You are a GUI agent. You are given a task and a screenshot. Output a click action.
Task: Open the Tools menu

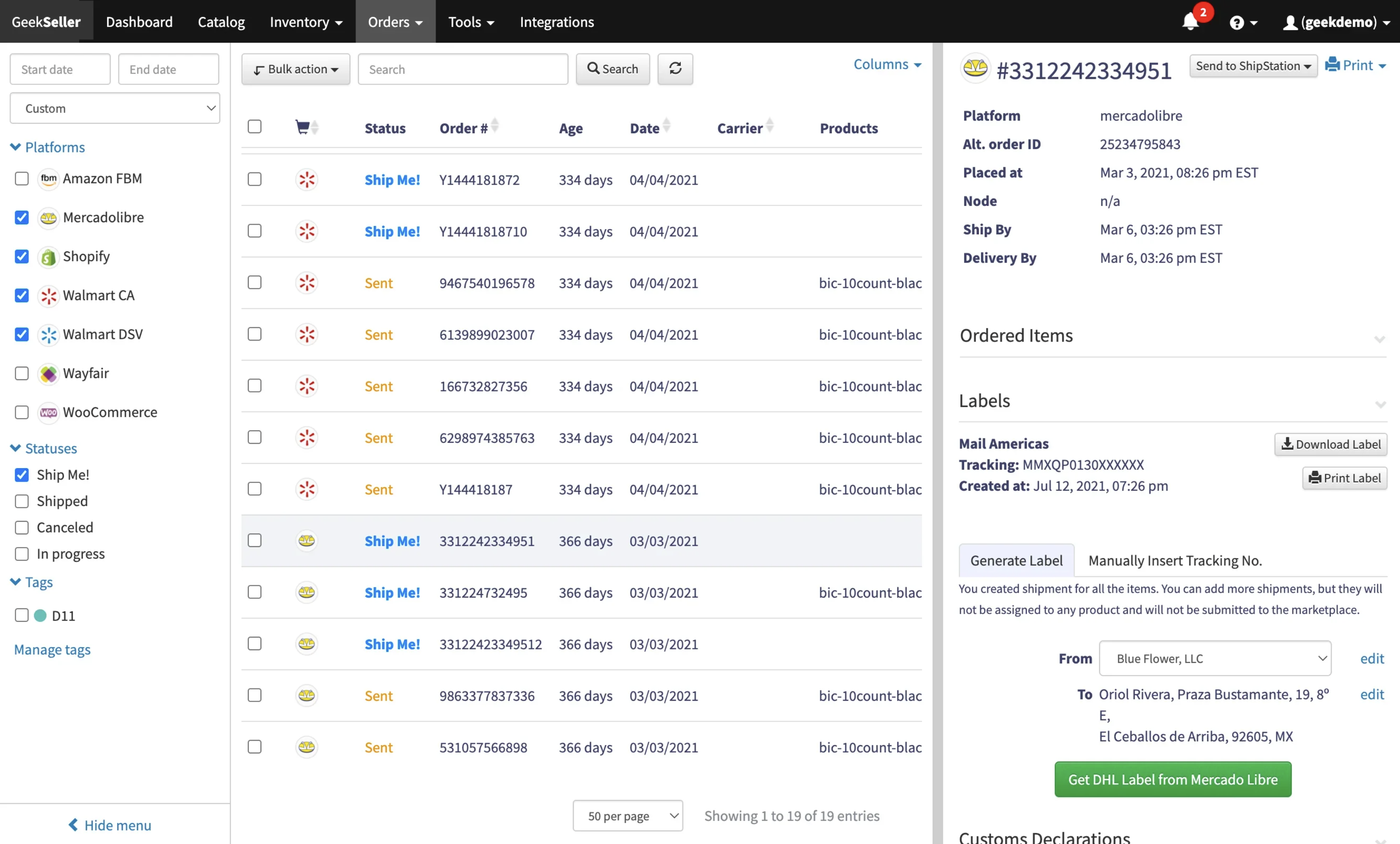470,22
